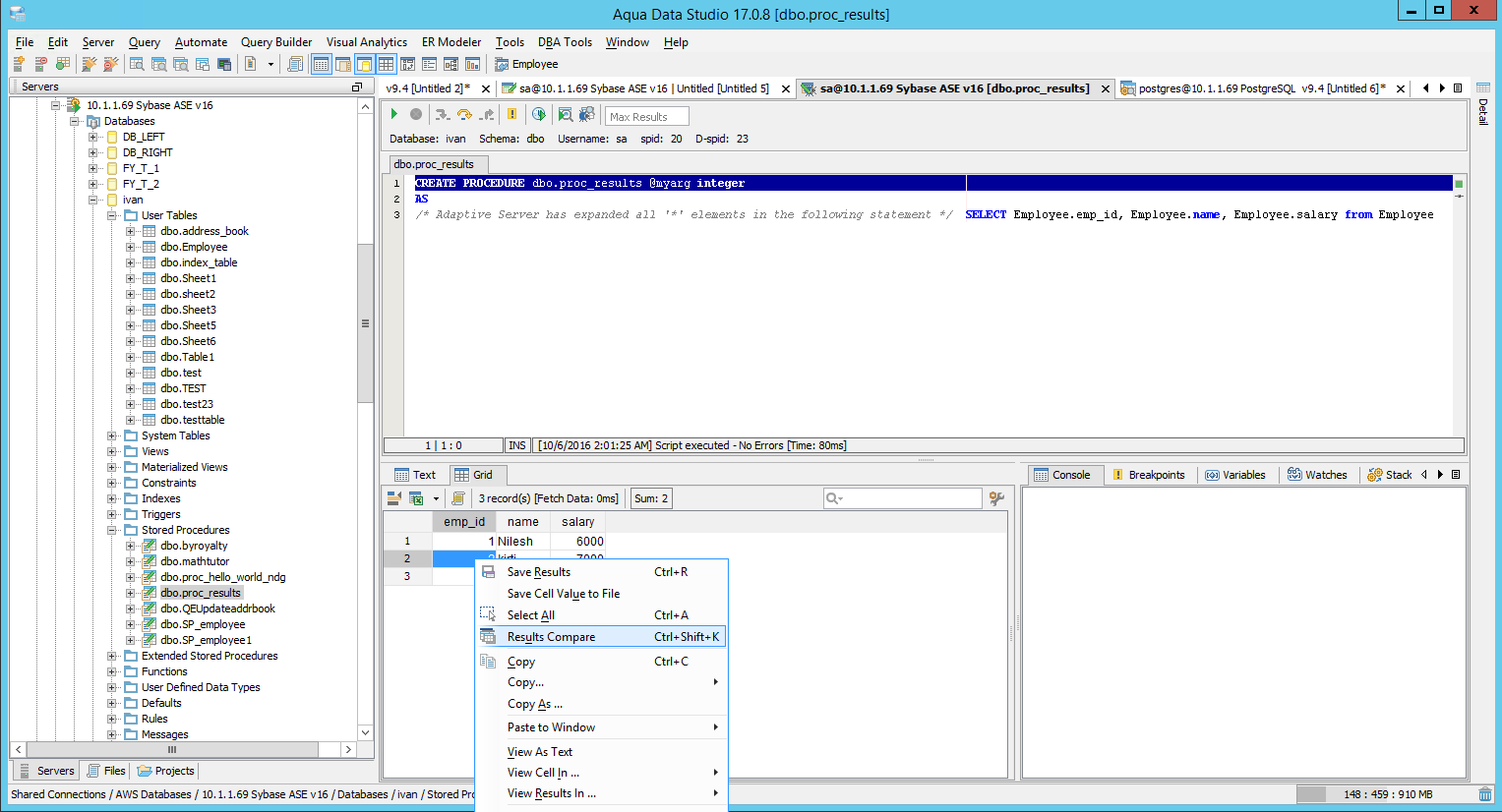Toggle the tree layout view button
The width and height of the screenshot is (1502, 812).
point(451,64)
